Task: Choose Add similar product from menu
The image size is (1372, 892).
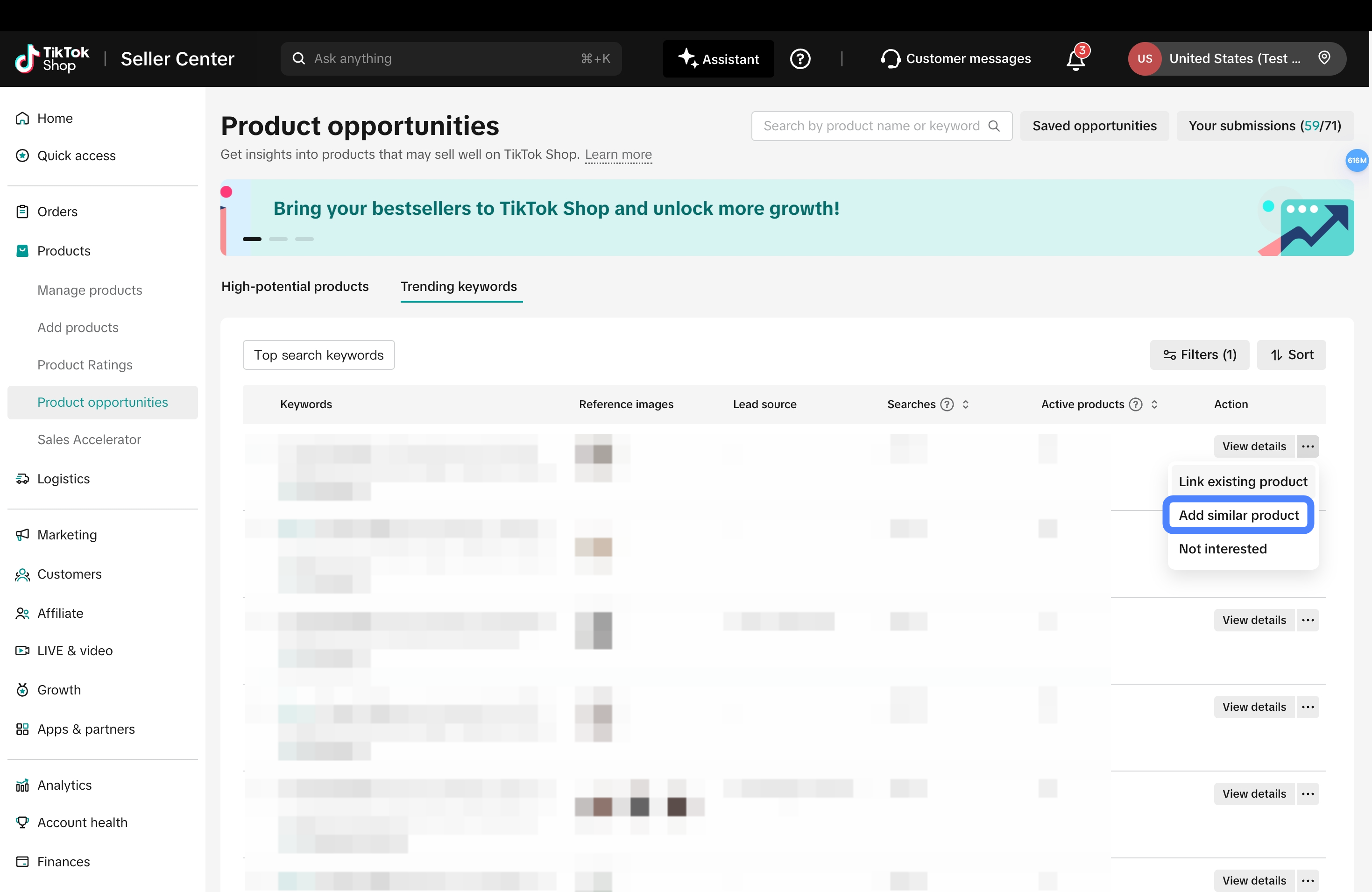Action: [1238, 515]
